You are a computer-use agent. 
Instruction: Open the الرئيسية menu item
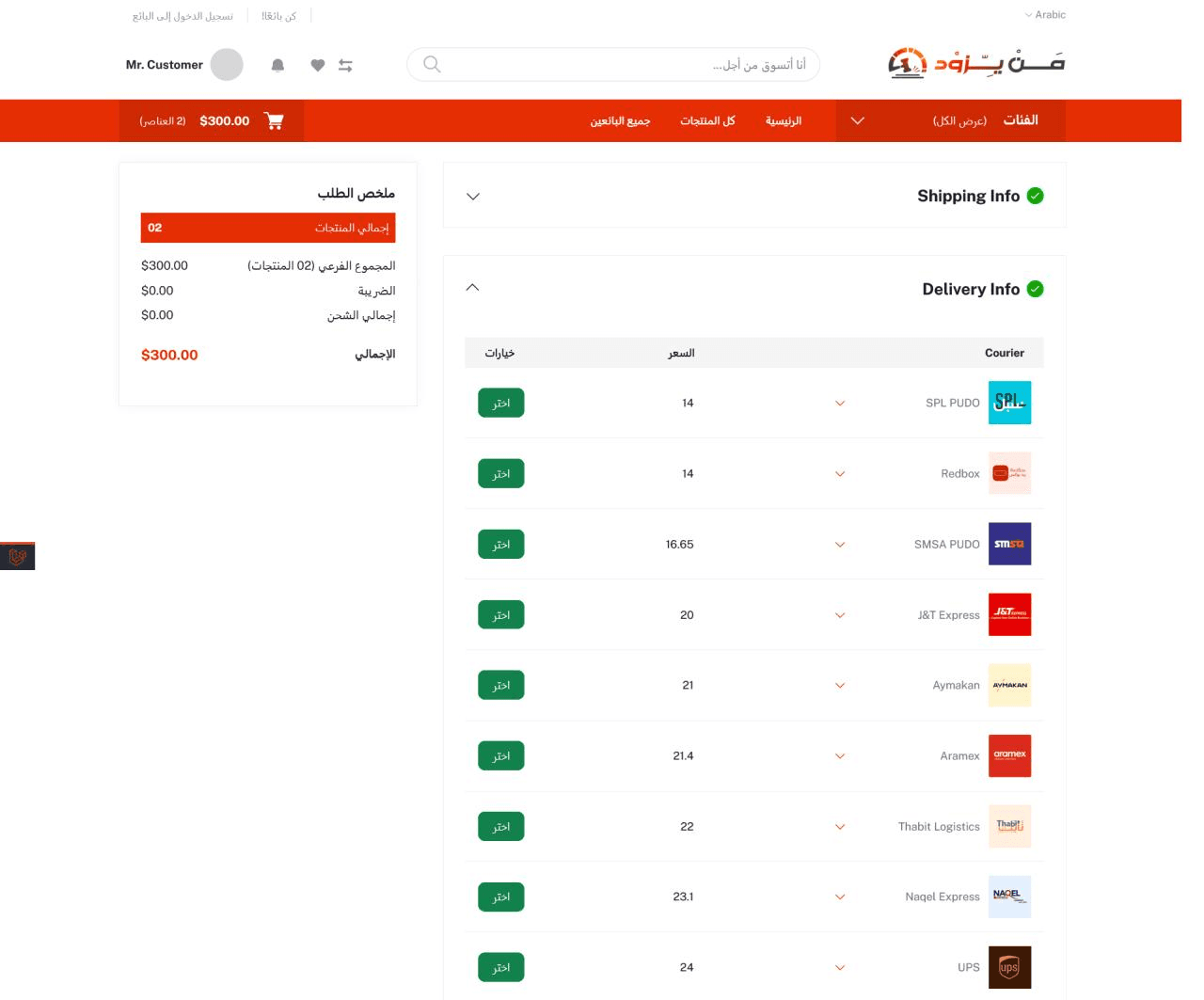point(784,120)
